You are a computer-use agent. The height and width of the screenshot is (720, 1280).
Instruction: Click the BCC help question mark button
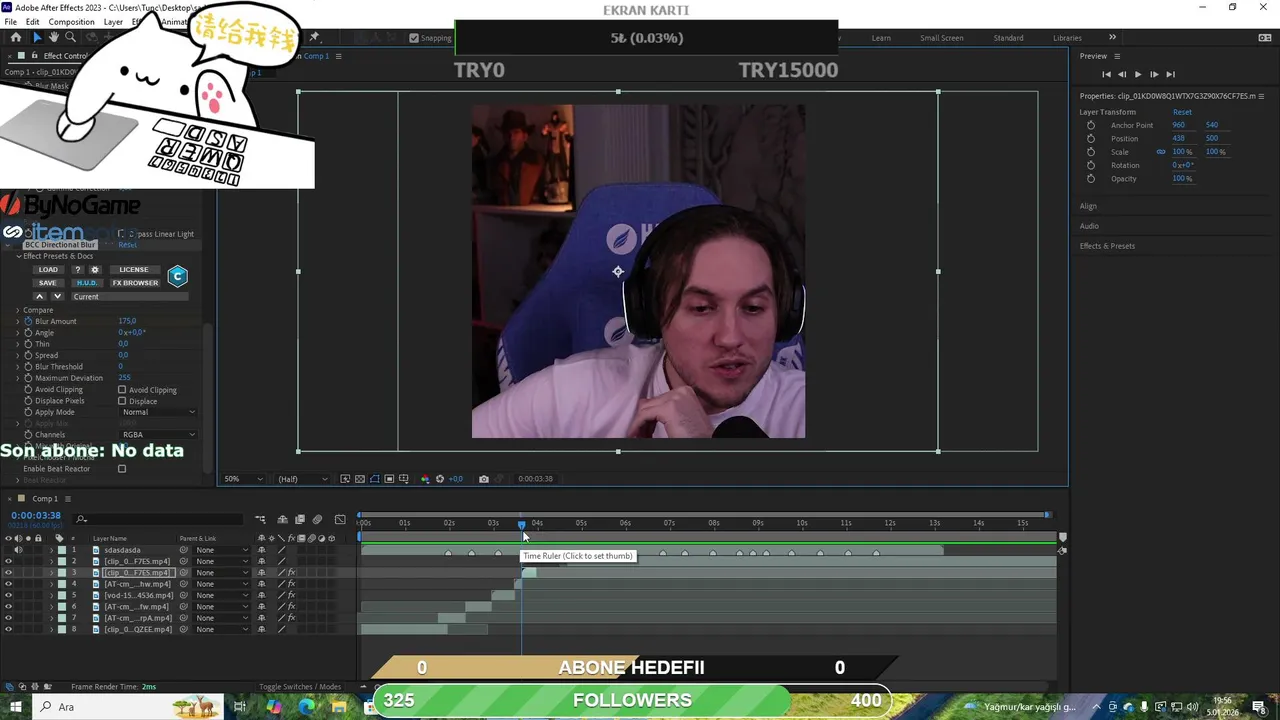coord(78,270)
